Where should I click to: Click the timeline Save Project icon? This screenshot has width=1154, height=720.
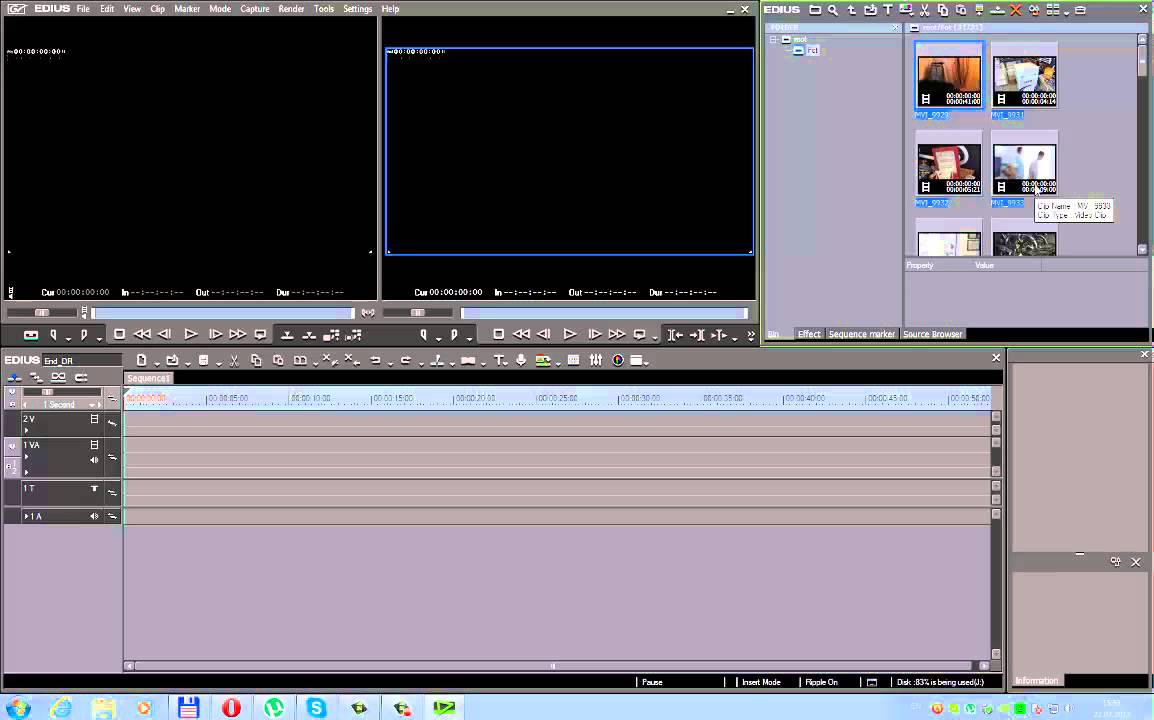pyautogui.click(x=203, y=360)
